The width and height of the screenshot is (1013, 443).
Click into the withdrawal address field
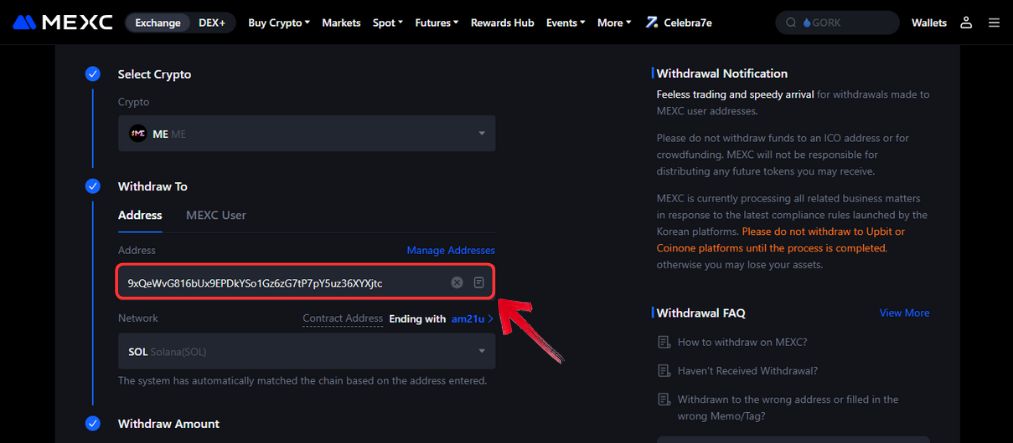point(306,282)
